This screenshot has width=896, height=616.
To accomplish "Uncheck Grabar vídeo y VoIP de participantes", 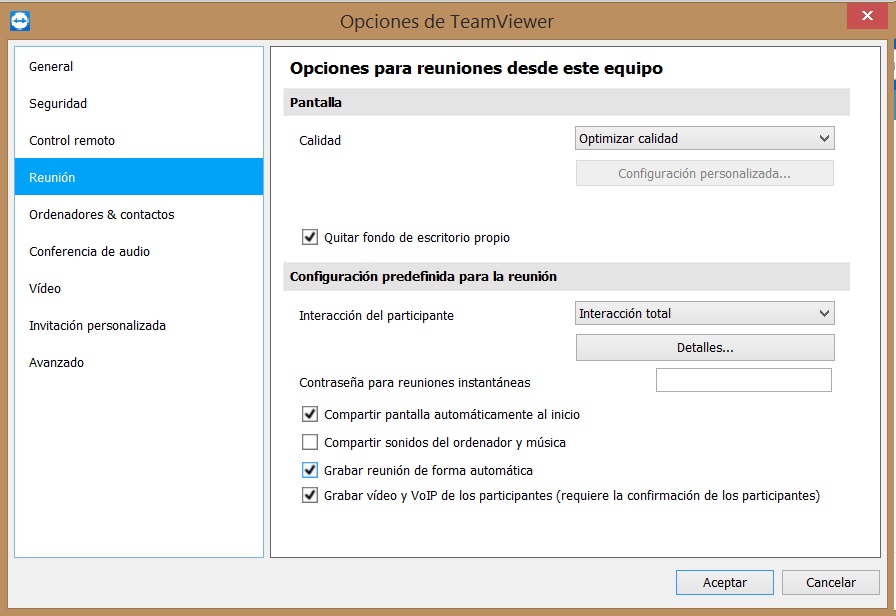I will (310, 495).
